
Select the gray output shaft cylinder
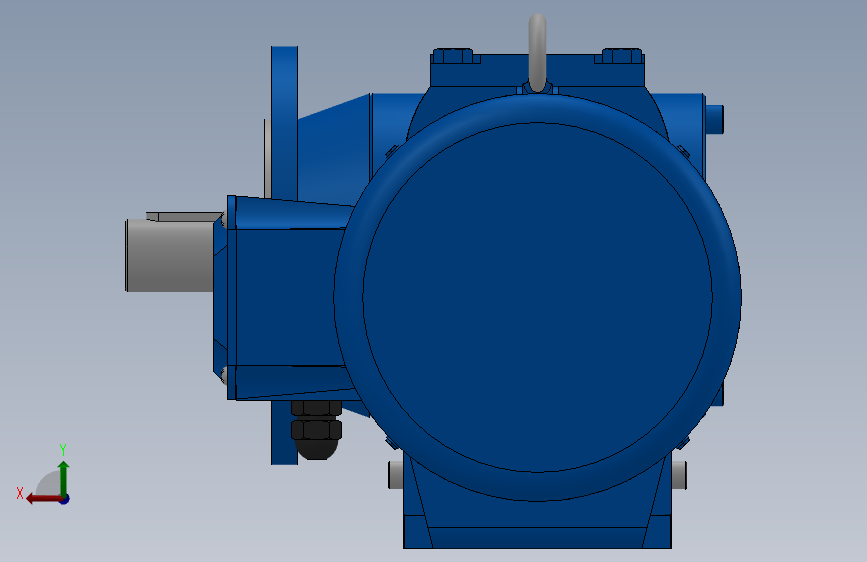click(x=169, y=255)
